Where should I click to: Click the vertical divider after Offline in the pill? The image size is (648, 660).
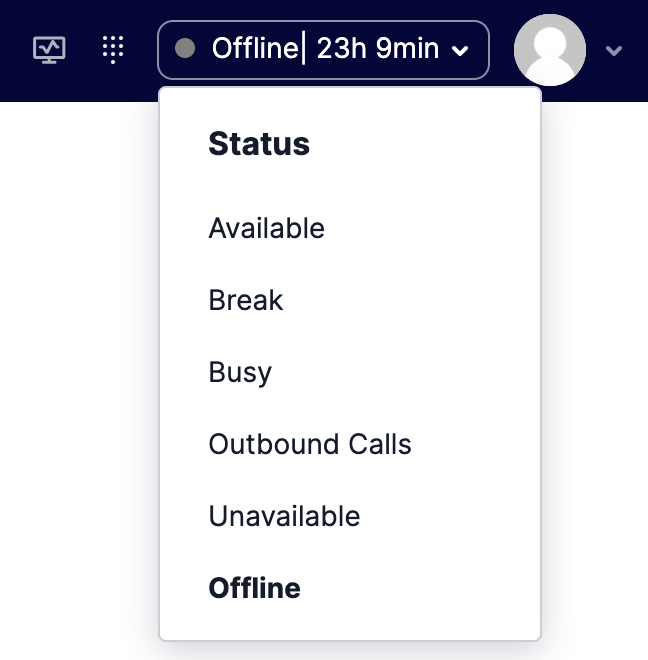(x=304, y=49)
